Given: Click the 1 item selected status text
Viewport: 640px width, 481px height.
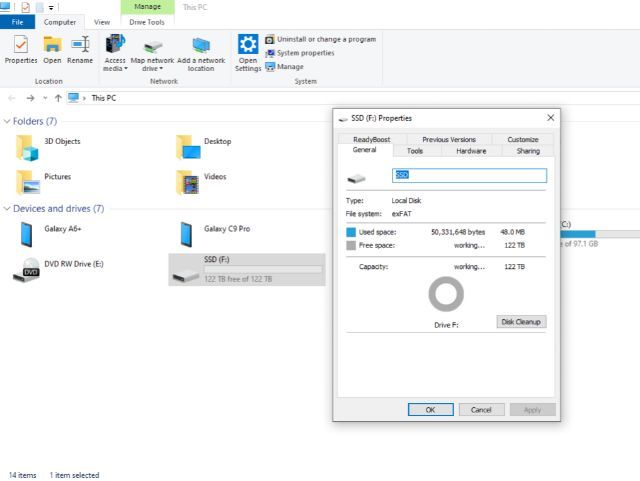Looking at the screenshot, I should [74, 475].
